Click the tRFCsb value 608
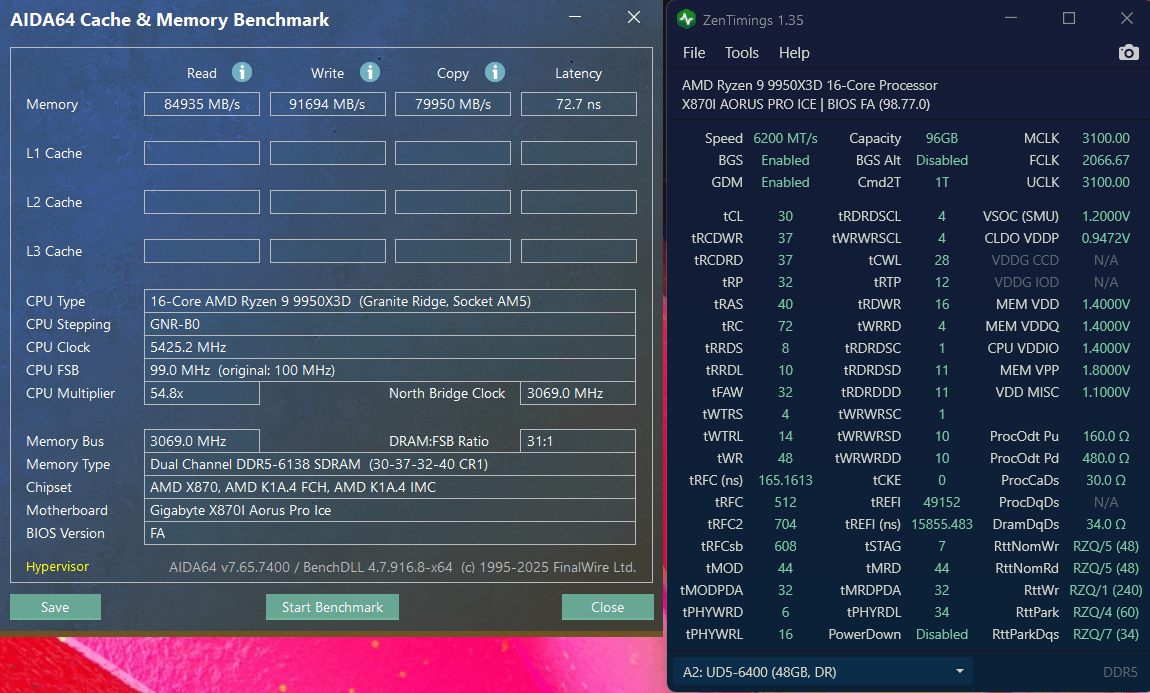This screenshot has width=1150, height=693. [x=785, y=546]
